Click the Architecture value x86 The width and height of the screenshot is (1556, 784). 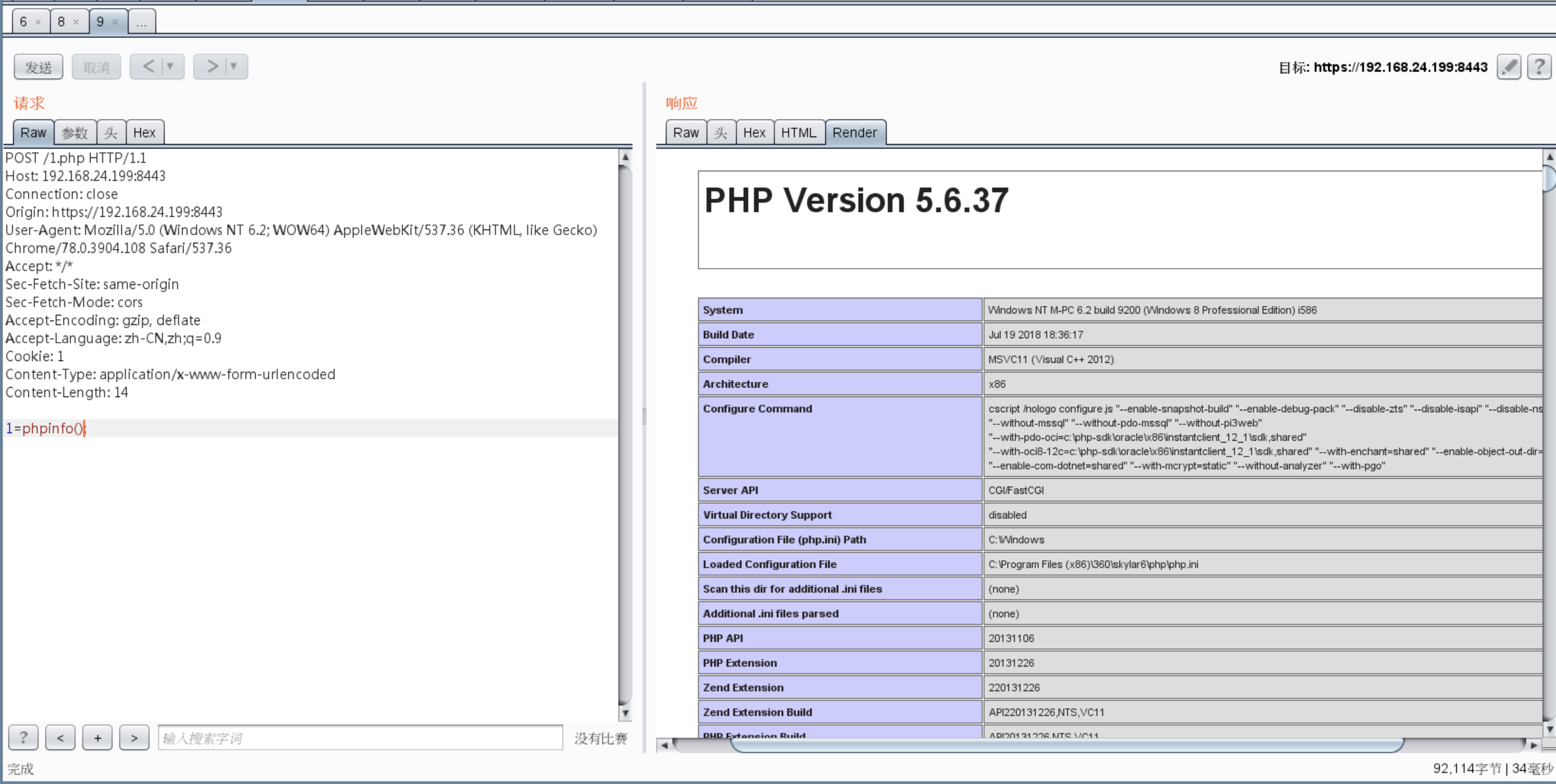997,384
